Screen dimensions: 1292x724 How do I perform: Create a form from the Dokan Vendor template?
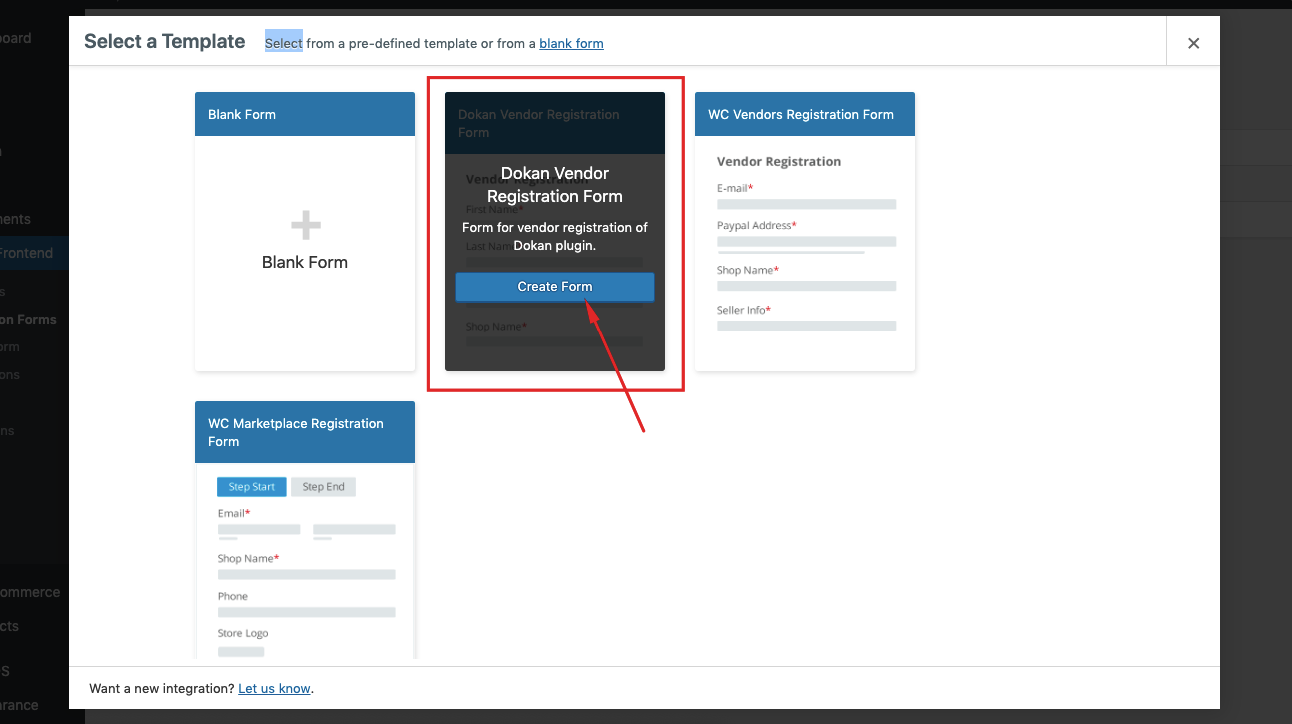tap(554, 287)
